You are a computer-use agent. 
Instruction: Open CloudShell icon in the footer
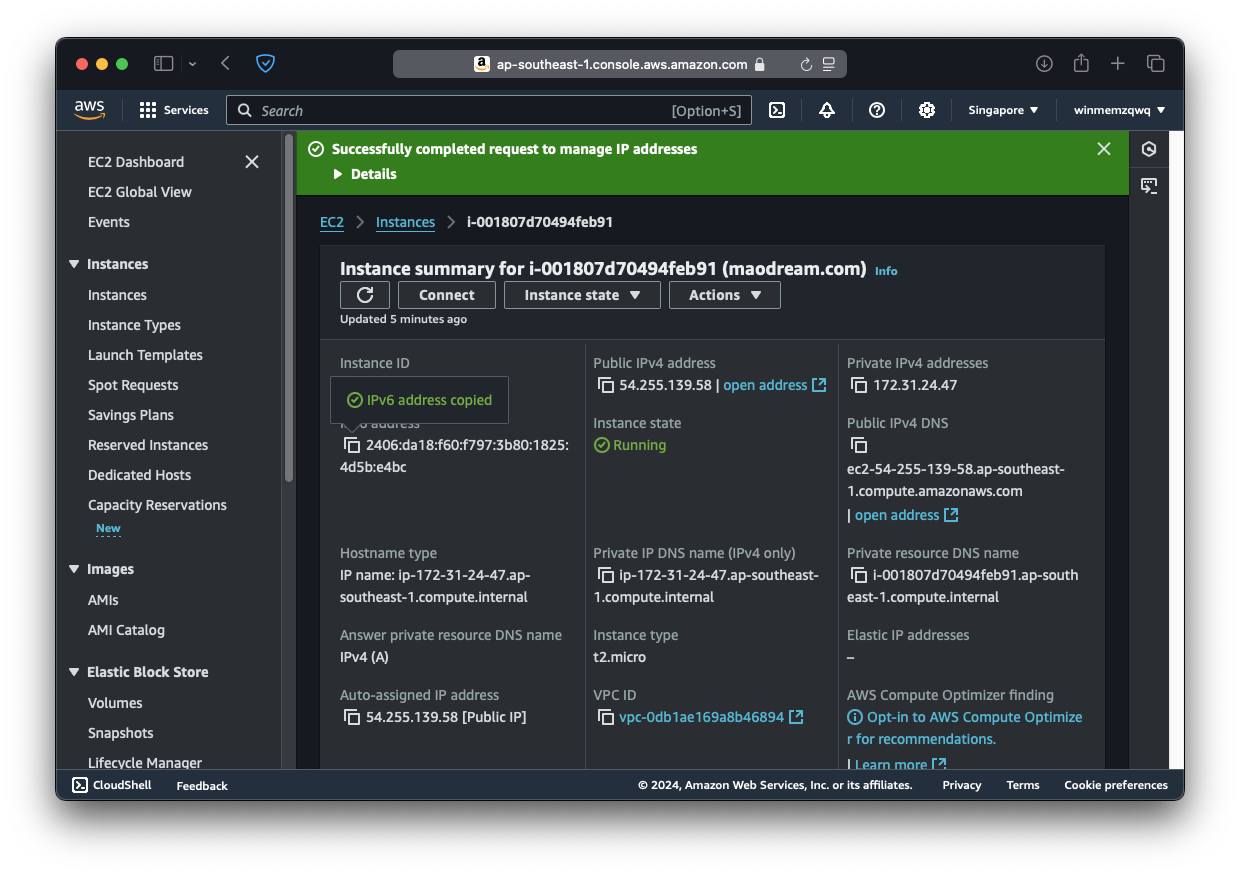[x=81, y=785]
